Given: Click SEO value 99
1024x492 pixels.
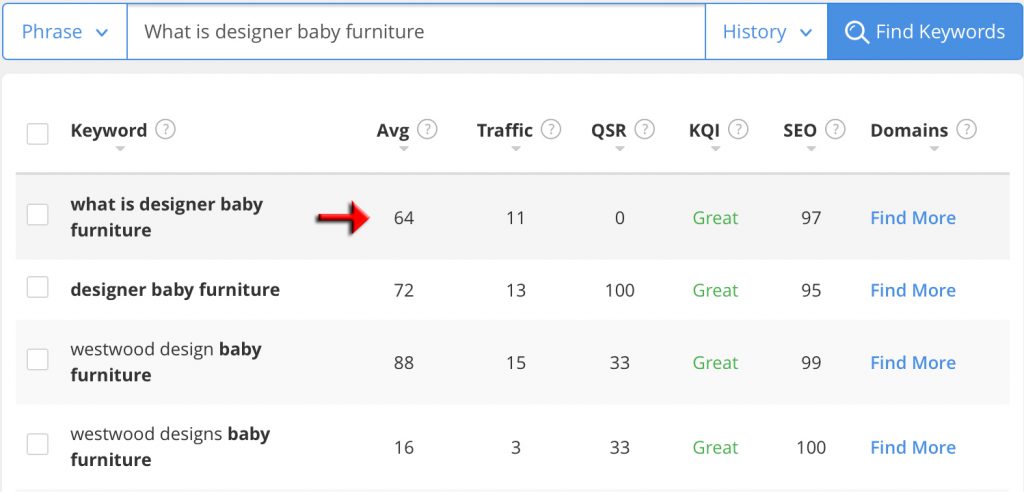Looking at the screenshot, I should point(811,363).
